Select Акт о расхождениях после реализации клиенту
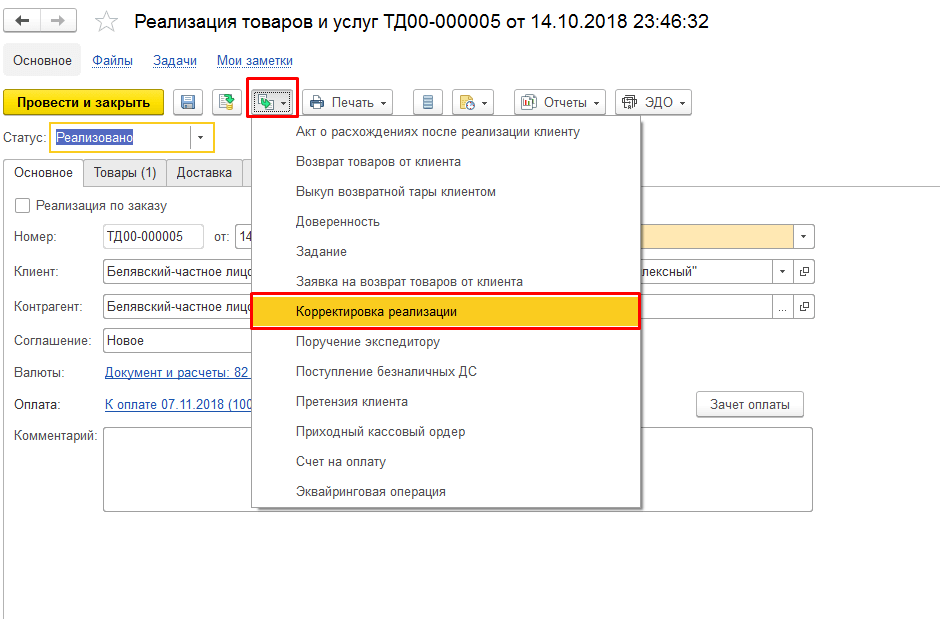This screenshot has width=940, height=619. click(446, 132)
